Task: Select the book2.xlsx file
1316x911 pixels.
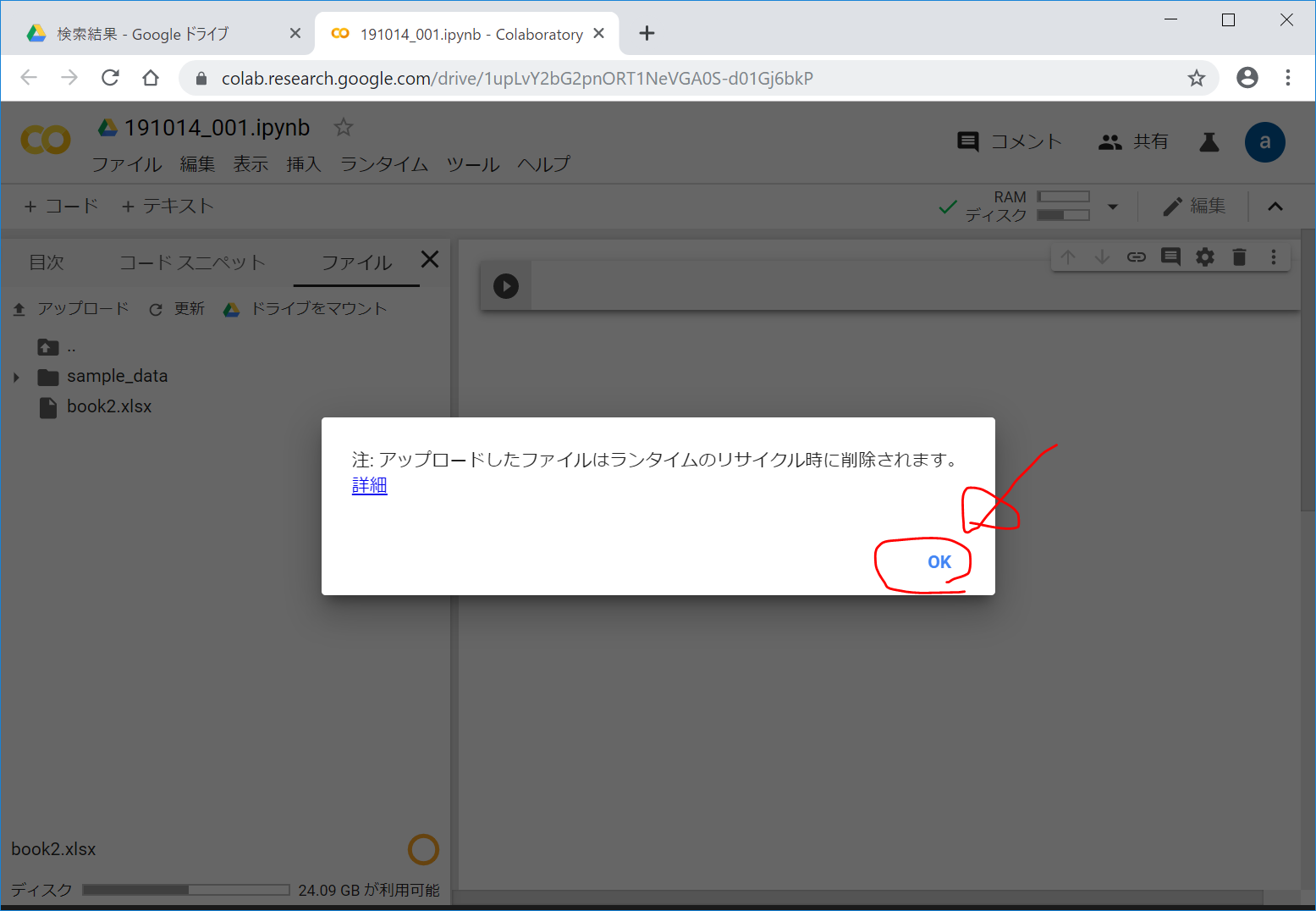Action: click(109, 407)
